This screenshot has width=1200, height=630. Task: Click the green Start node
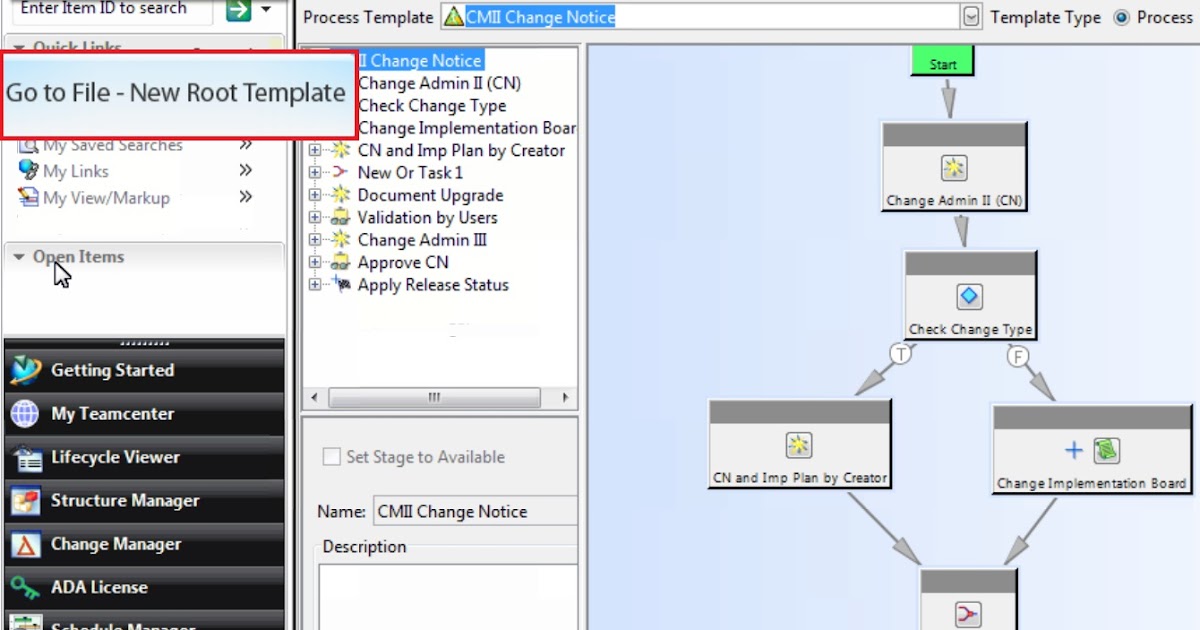pyautogui.click(x=942, y=62)
